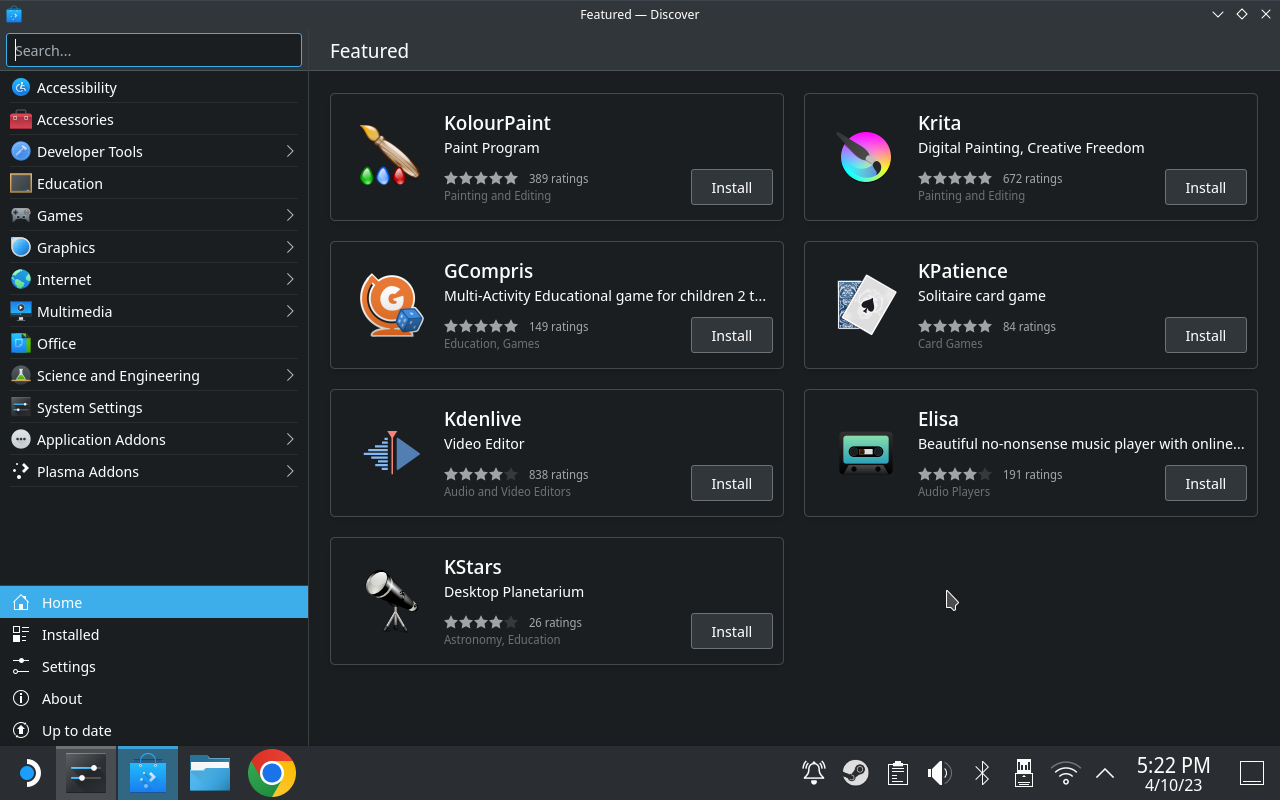Click the System Settings category icon

21,408
